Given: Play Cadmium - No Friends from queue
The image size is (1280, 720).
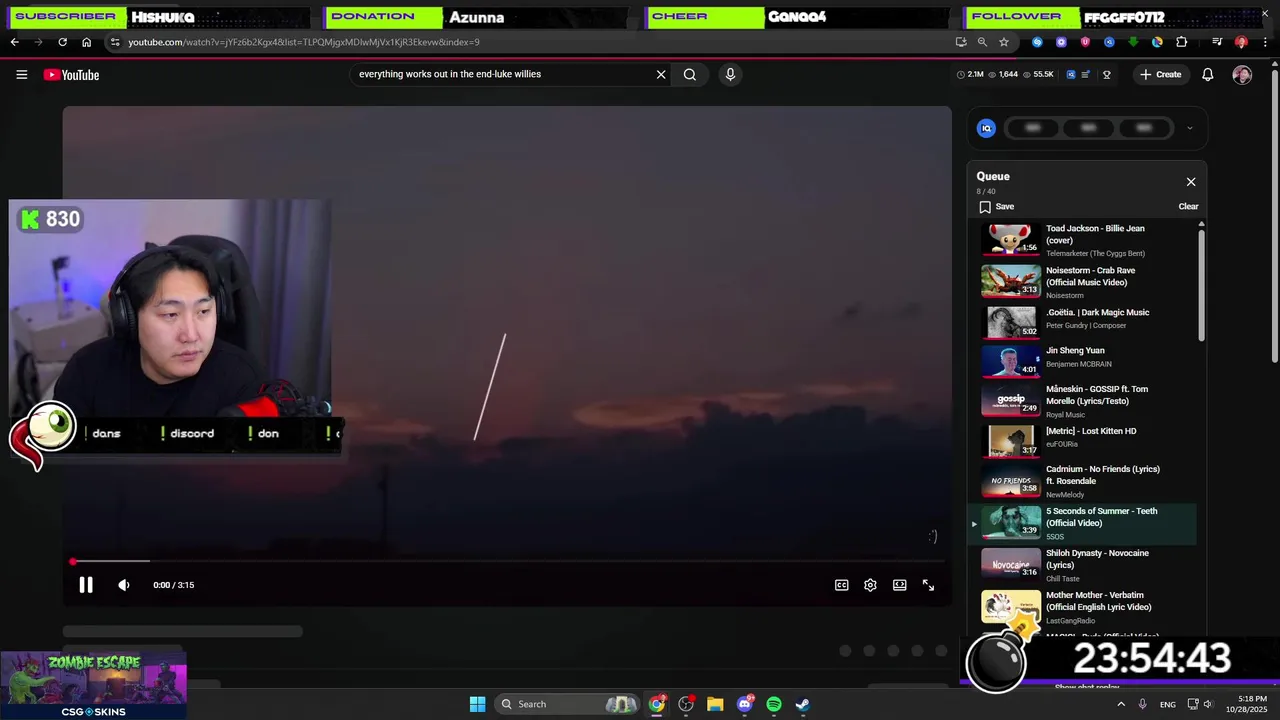Looking at the screenshot, I should click(x=1088, y=481).
